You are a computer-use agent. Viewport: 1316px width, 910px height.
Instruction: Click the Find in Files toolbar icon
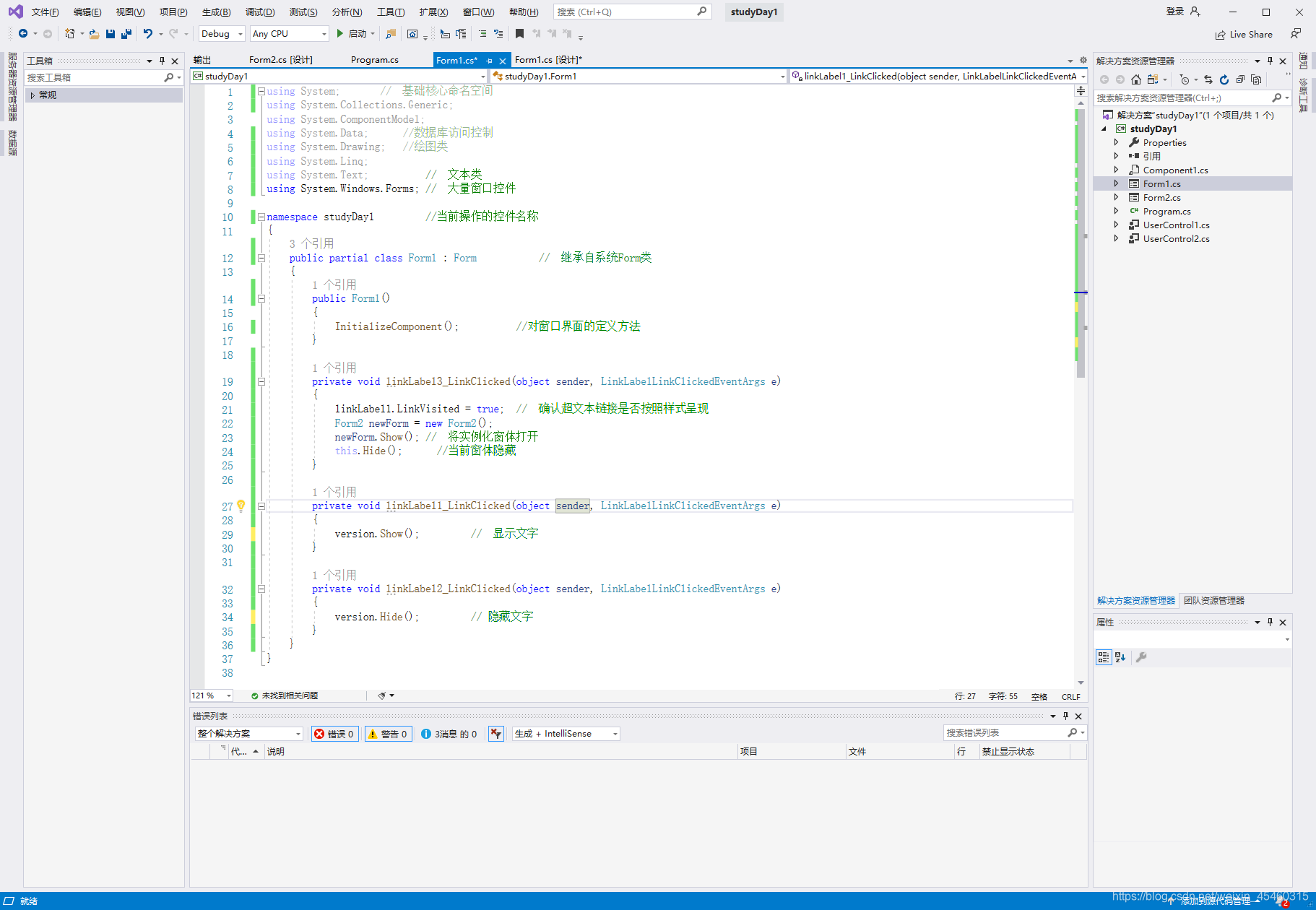(391, 34)
